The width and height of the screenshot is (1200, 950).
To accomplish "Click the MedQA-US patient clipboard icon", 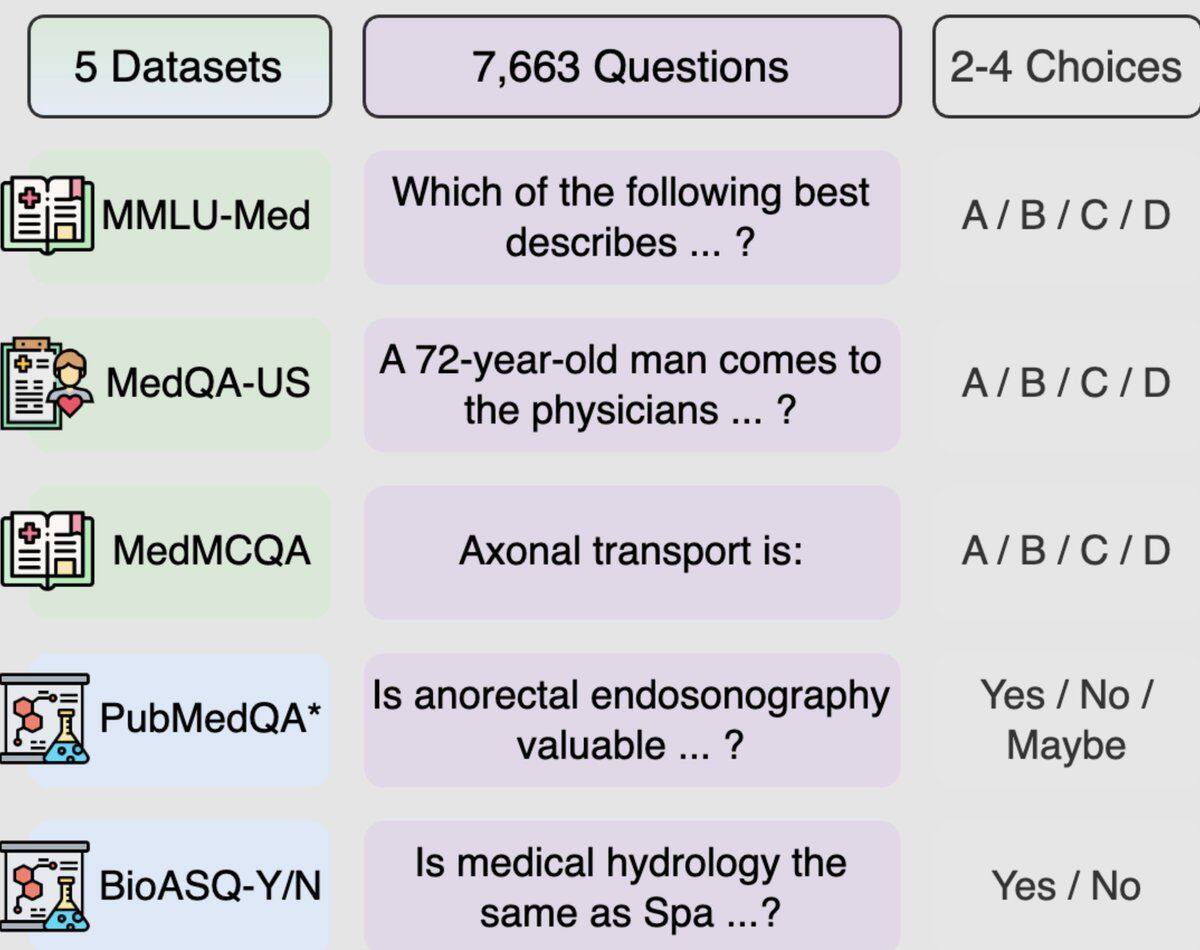I will pyautogui.click(x=47, y=383).
